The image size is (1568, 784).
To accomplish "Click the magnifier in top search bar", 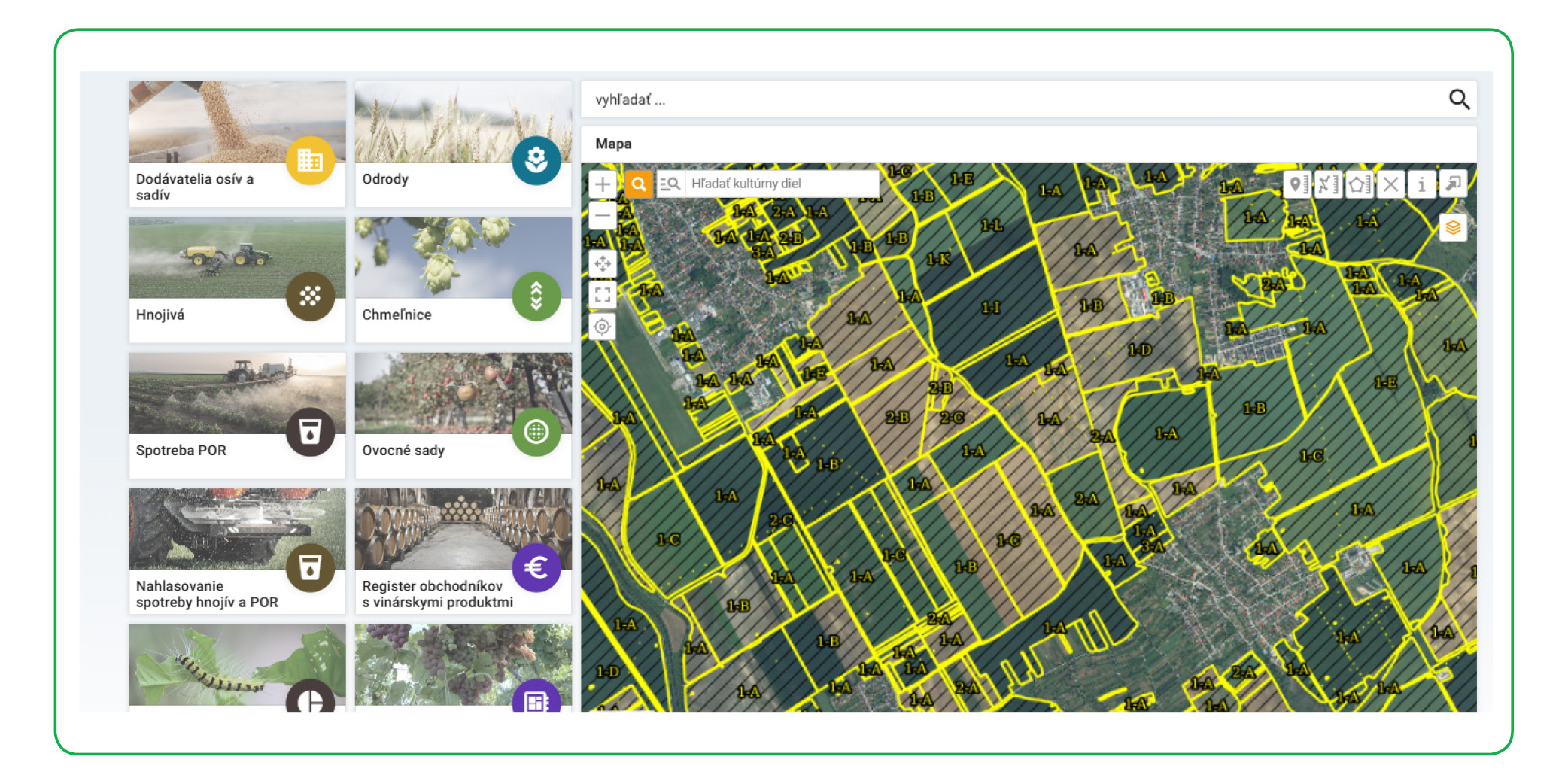I will (x=1459, y=99).
